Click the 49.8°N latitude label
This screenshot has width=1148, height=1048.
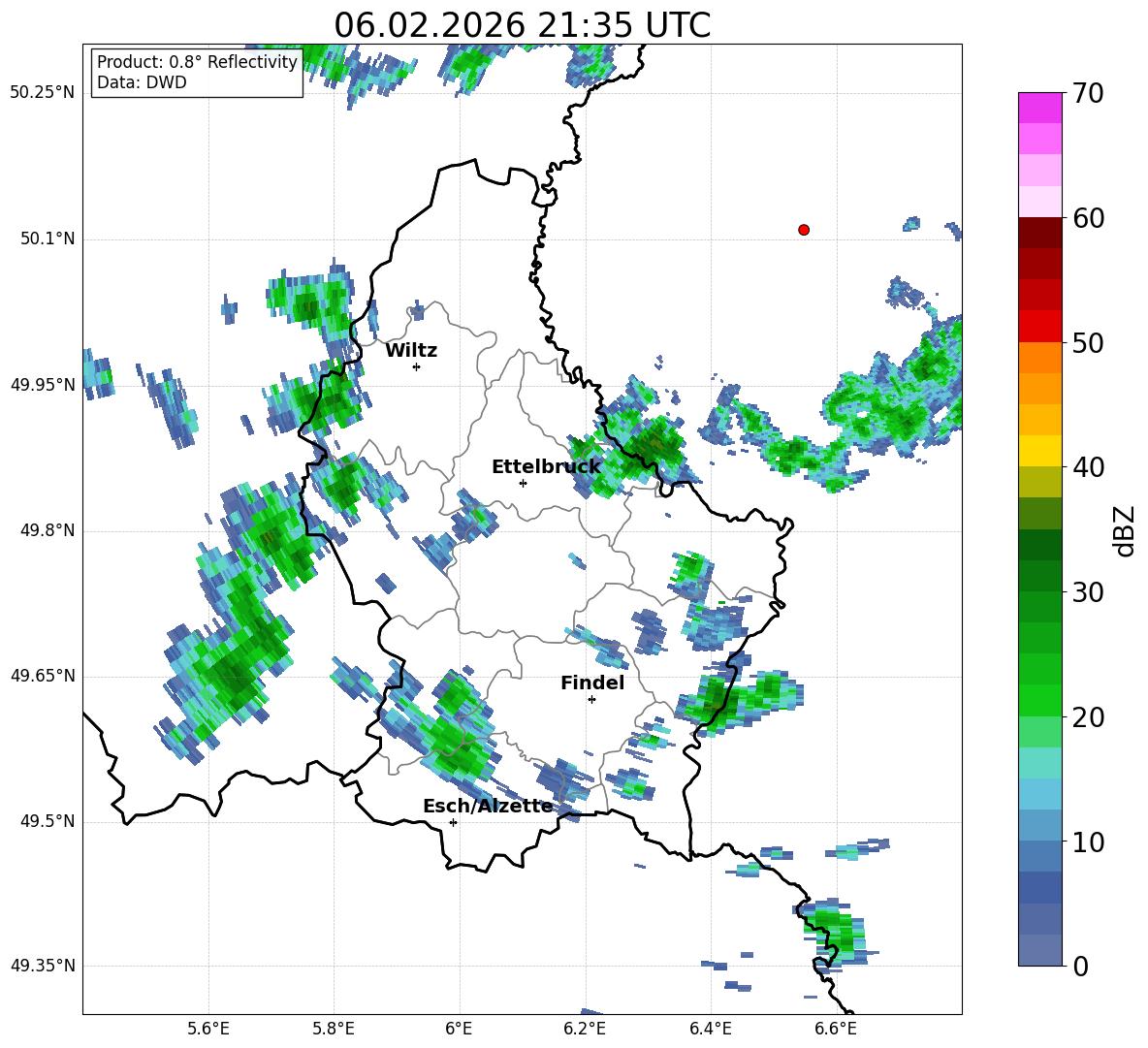(x=48, y=530)
